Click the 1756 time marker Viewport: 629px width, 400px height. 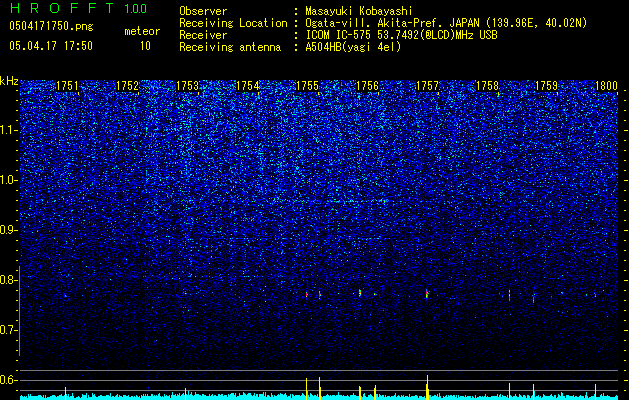pyautogui.click(x=367, y=86)
